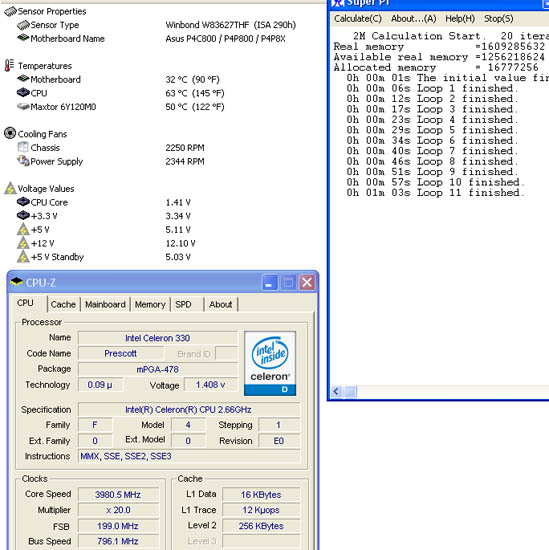Click the Code Name field Prescott

tap(120, 354)
